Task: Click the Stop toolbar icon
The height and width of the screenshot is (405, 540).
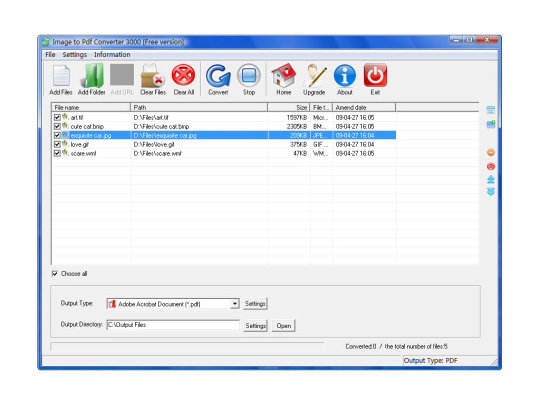Action: coord(249,75)
